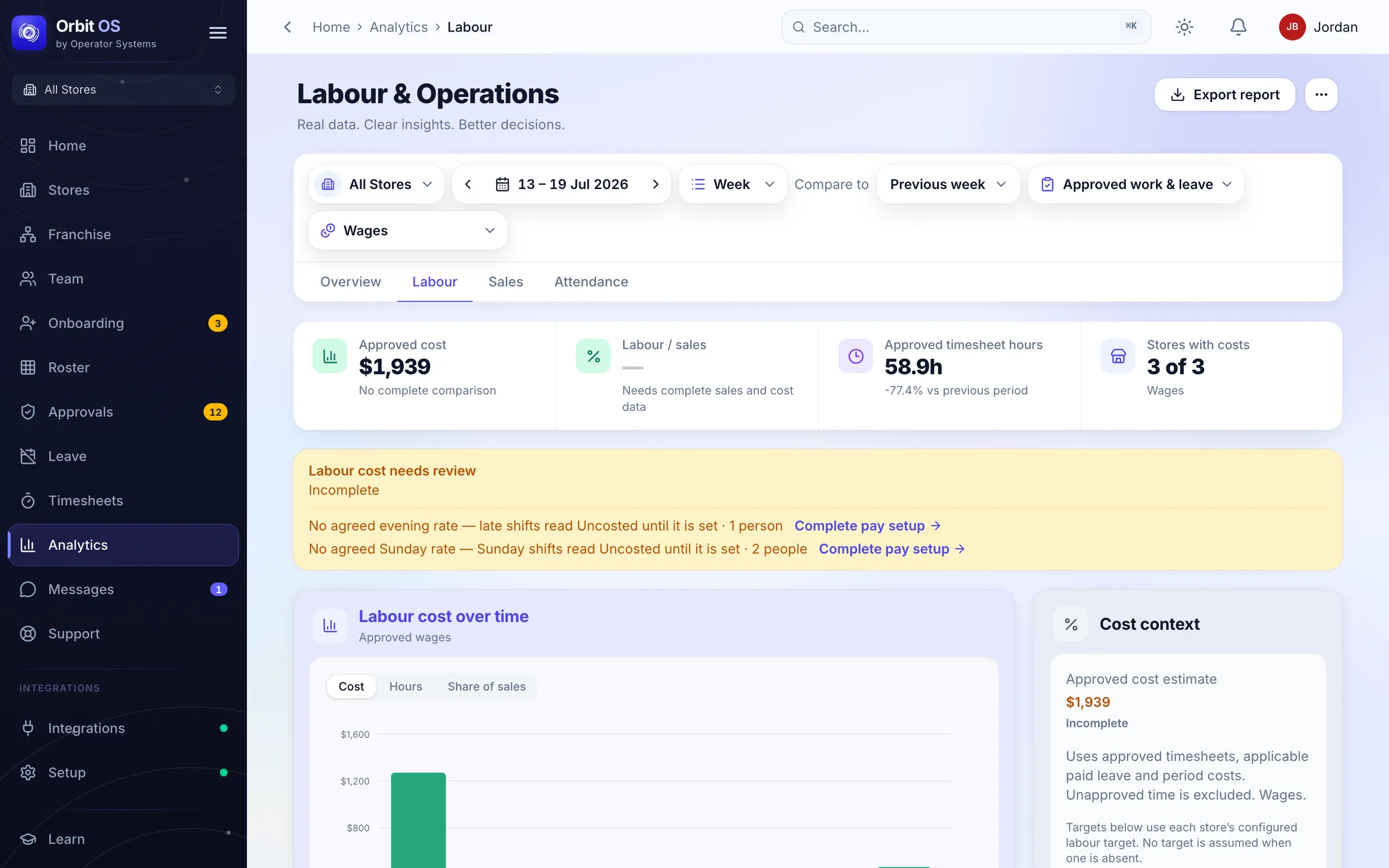Click the Stores with costs store icon
The width and height of the screenshot is (1389, 868).
(1118, 356)
